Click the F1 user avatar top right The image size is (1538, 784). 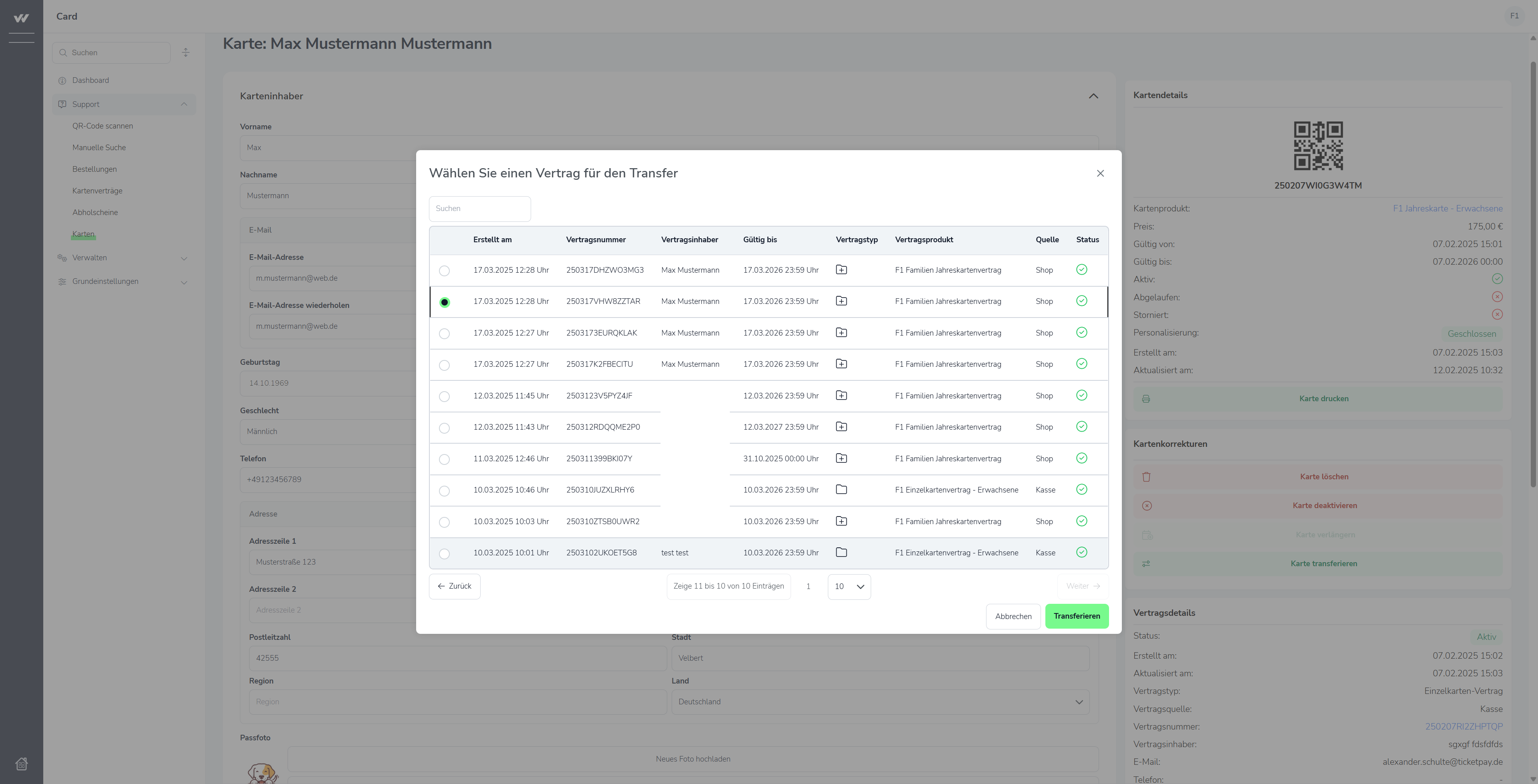point(1514,16)
